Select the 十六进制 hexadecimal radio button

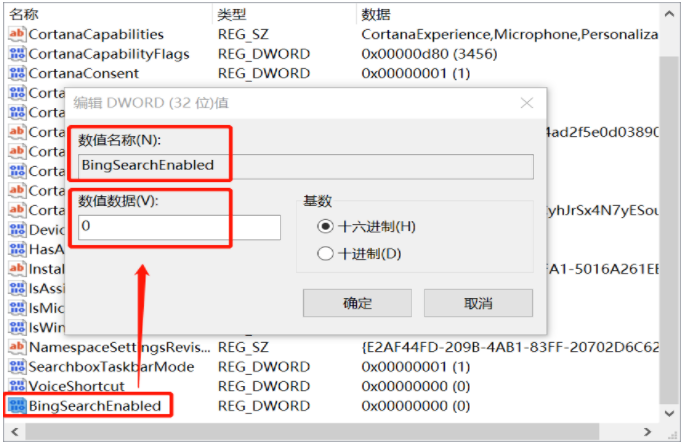tap(325, 226)
